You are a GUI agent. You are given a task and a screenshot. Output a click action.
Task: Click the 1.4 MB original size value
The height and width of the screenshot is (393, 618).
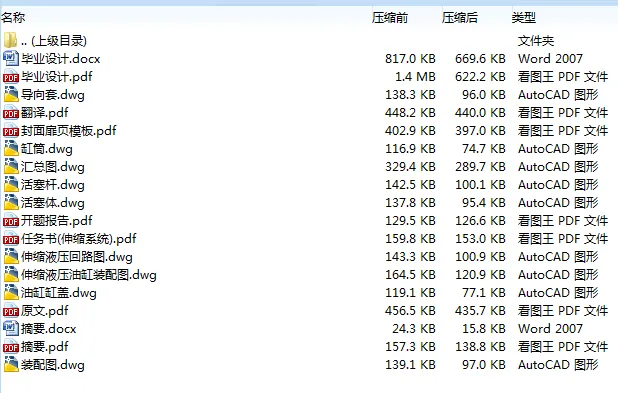coord(415,76)
